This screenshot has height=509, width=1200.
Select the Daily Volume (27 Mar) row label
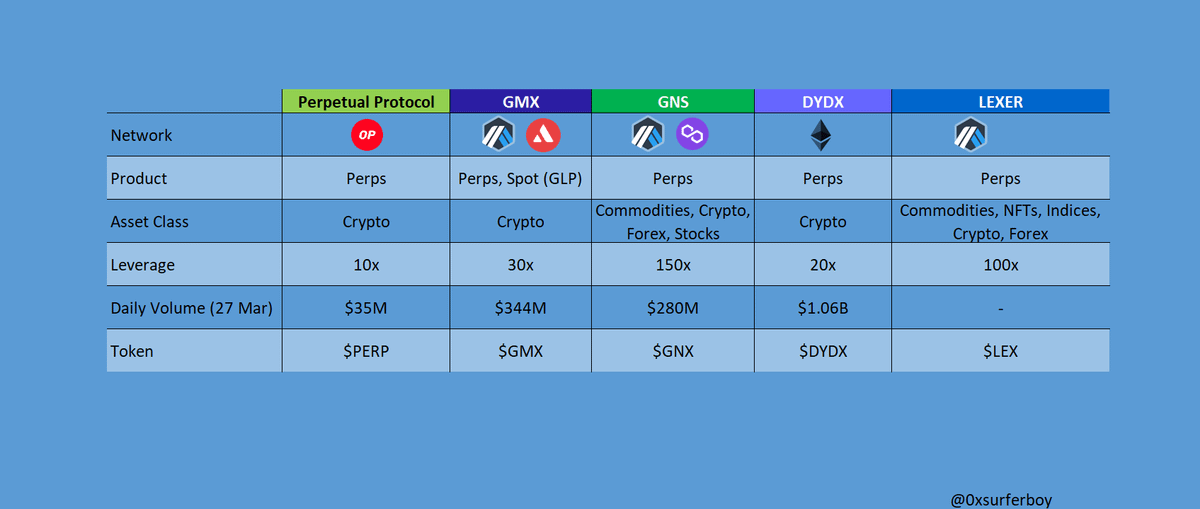click(x=192, y=308)
